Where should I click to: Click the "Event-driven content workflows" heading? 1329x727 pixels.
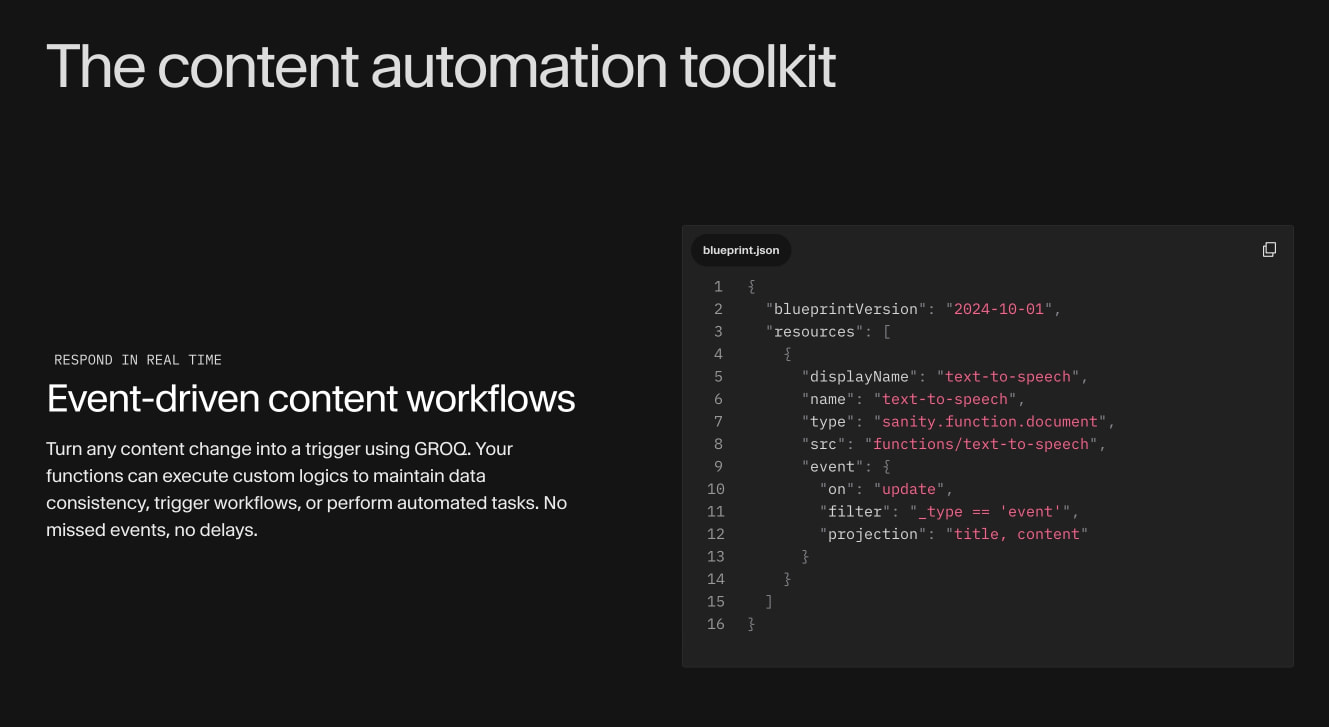(x=311, y=398)
